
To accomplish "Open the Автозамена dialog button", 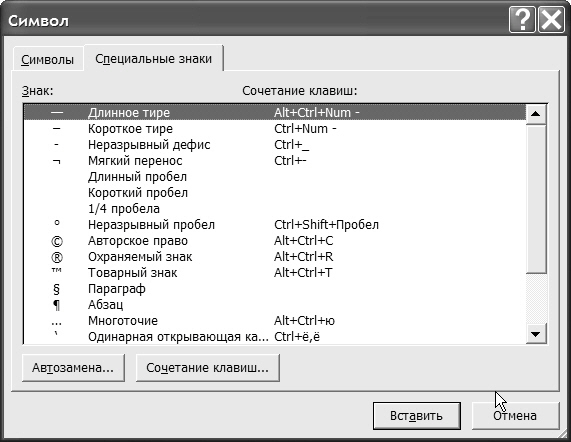I will (x=73, y=368).
